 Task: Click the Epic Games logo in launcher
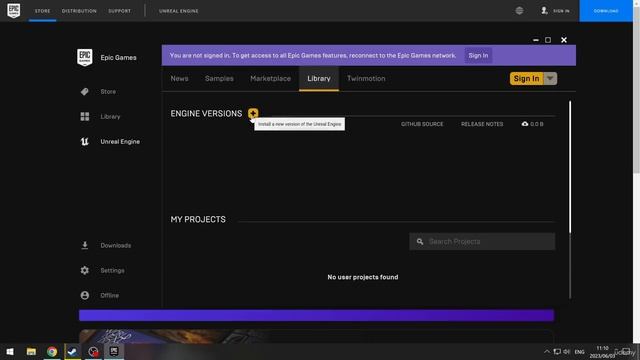[x=84, y=58]
